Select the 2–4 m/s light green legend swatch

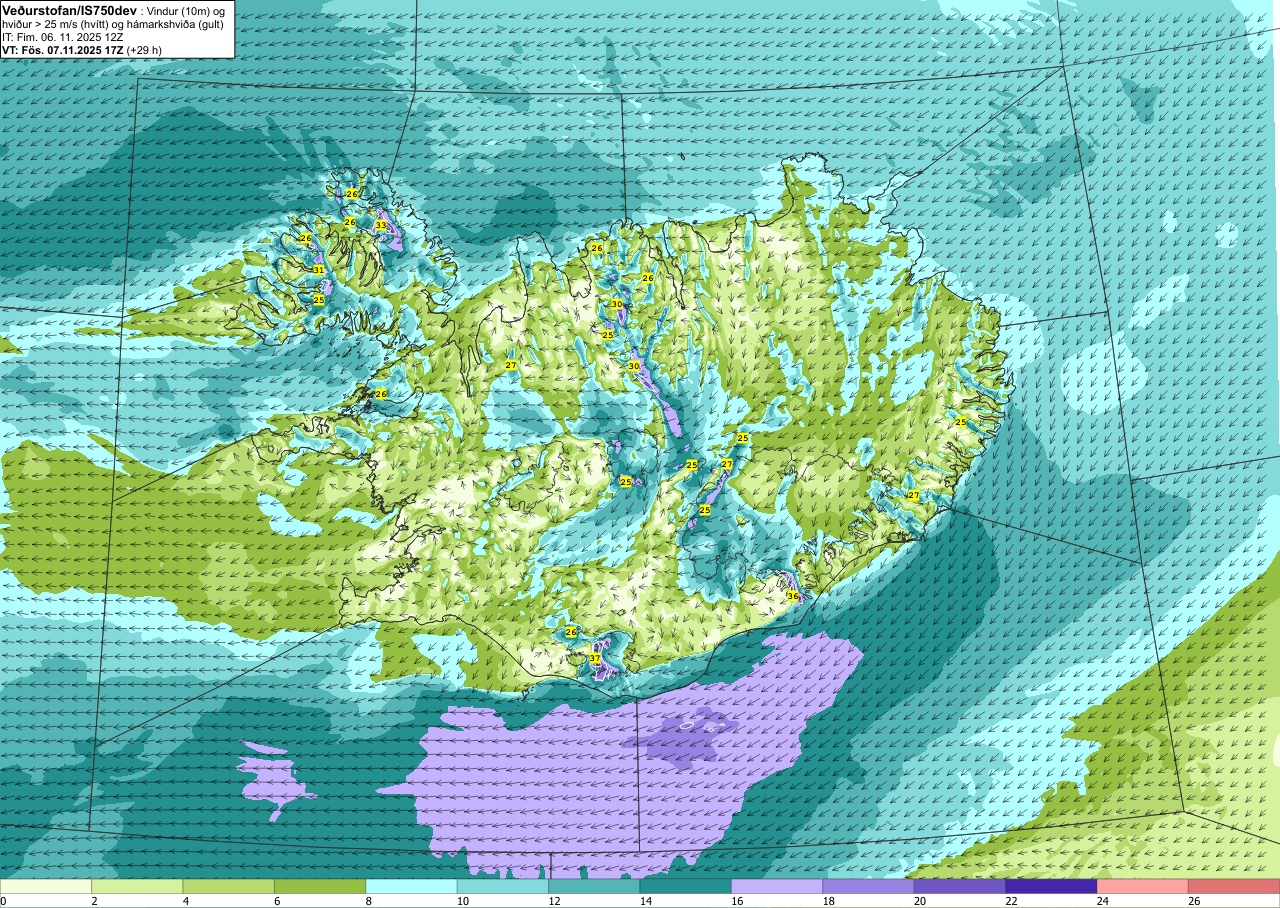pos(137,886)
